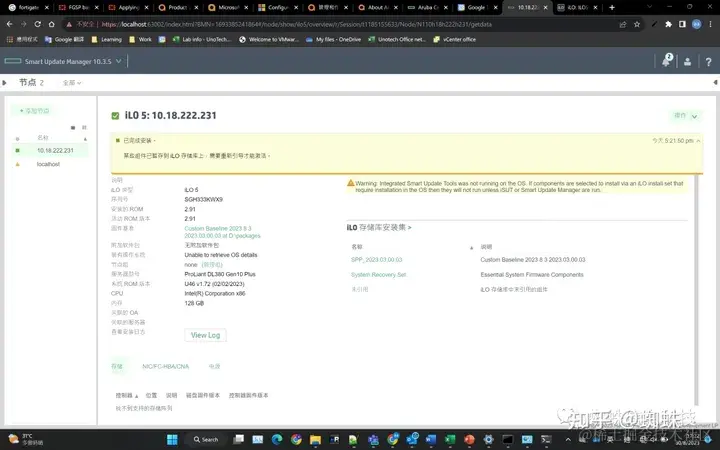Click the browser back arrow
The image size is (720, 450).
click(10, 24)
